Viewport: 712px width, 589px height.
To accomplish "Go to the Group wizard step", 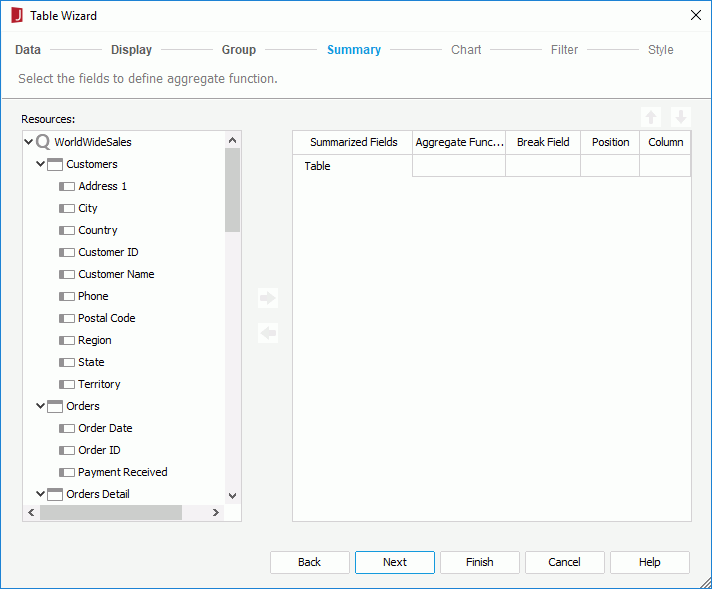I will (x=239, y=49).
